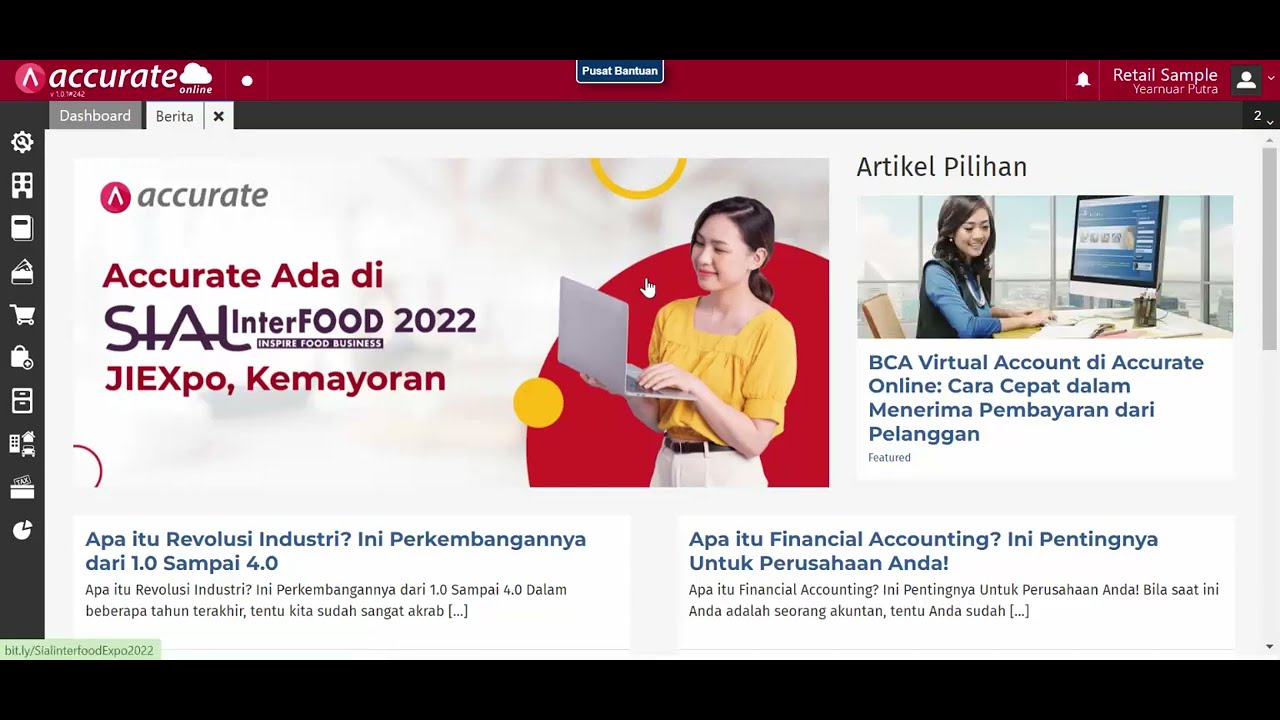This screenshot has width=1280, height=720.
Task: Click the Revolusi Industri excerpt text
Action: (326, 600)
